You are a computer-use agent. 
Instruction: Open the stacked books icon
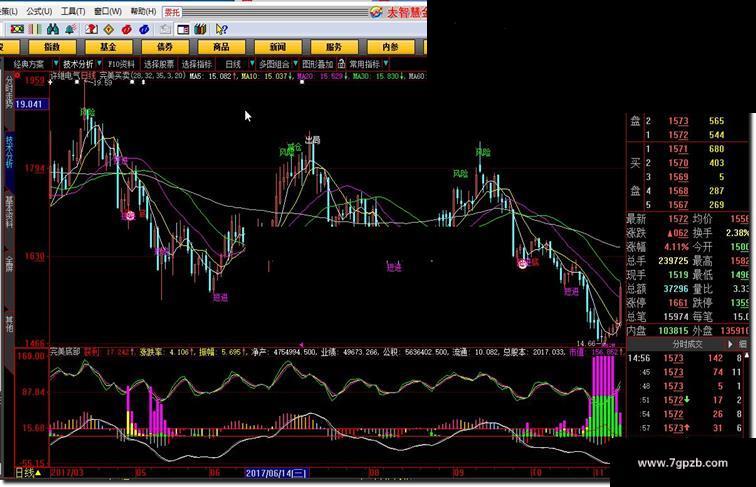click(x=201, y=29)
